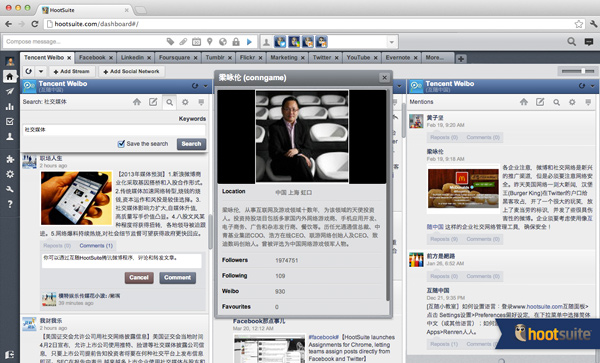Open the Settings gear in sidebar
This screenshot has width=600, height=363.
(x=10, y=174)
